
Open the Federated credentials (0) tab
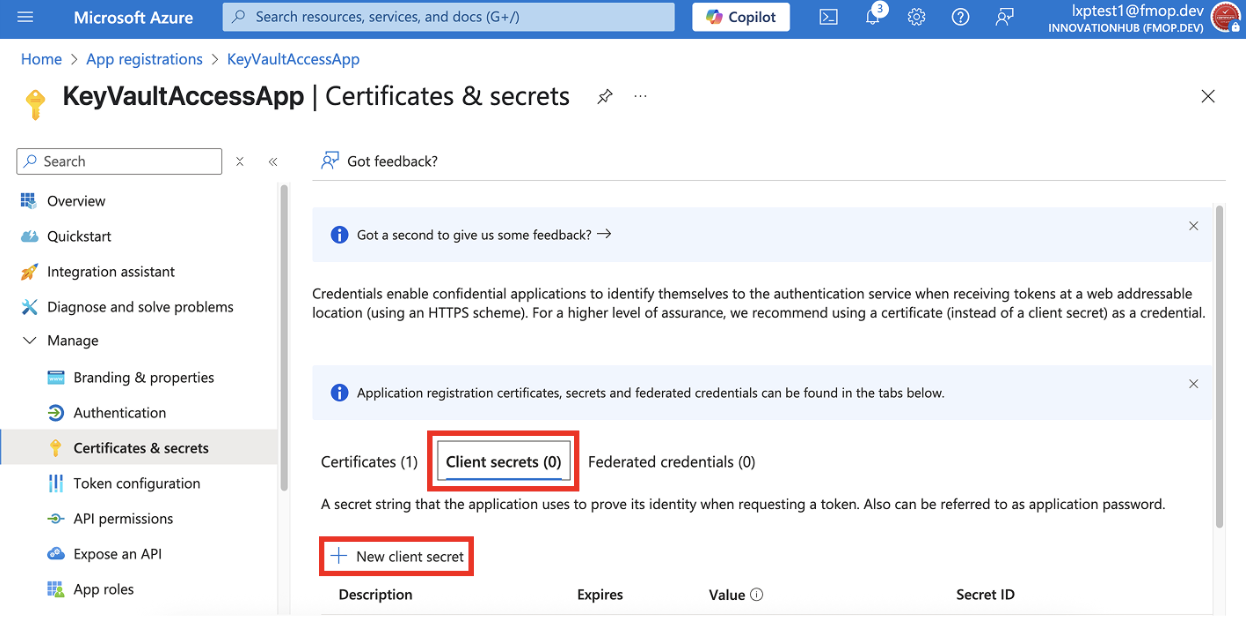[672, 462]
